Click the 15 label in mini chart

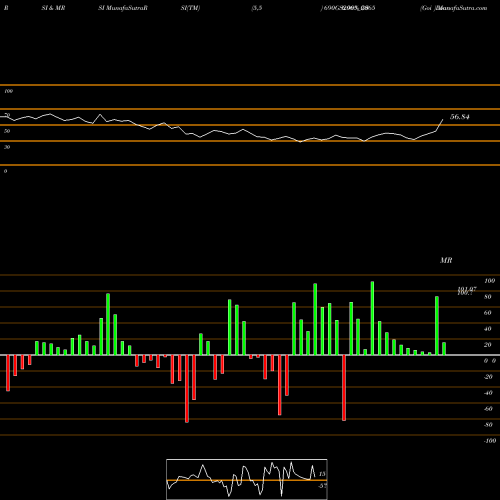tap(322, 474)
